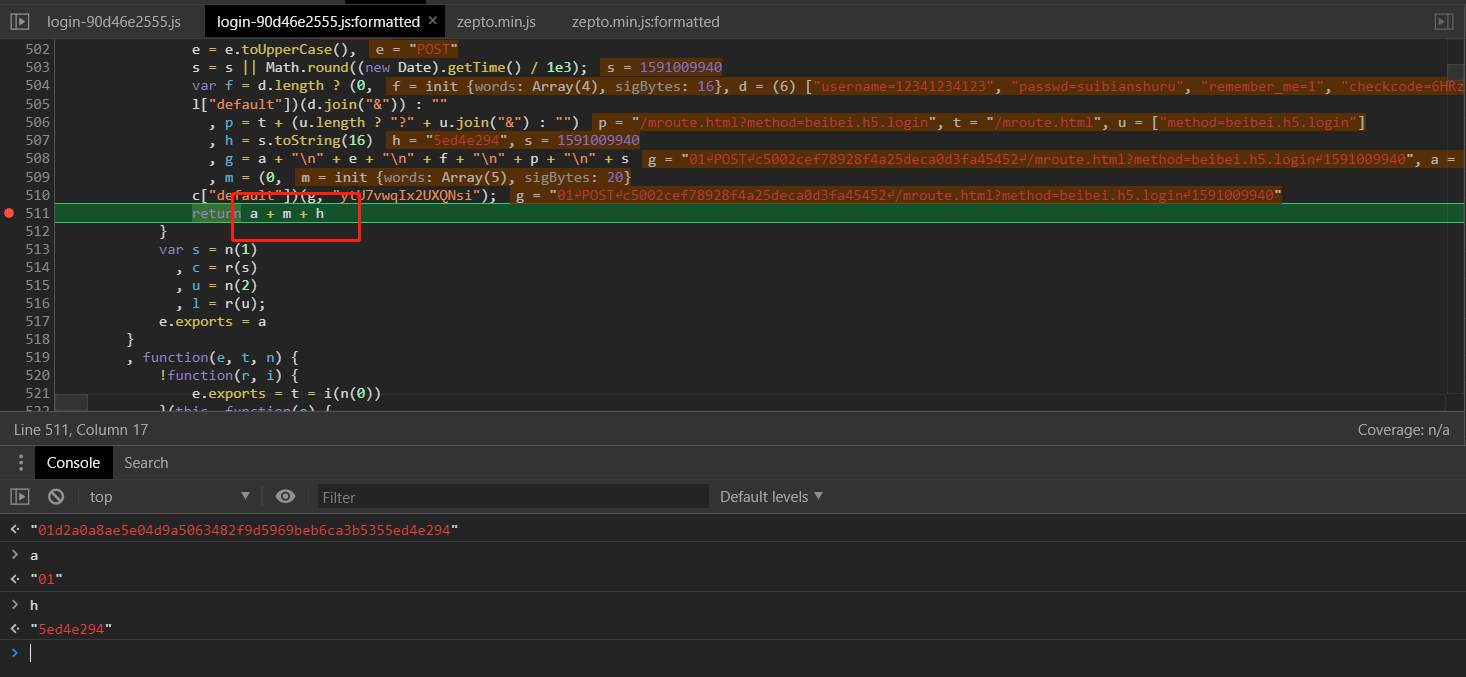Image resolution: width=1466 pixels, height=677 pixels.
Task: Click the 'a' console input entry
Action: pos(34,555)
